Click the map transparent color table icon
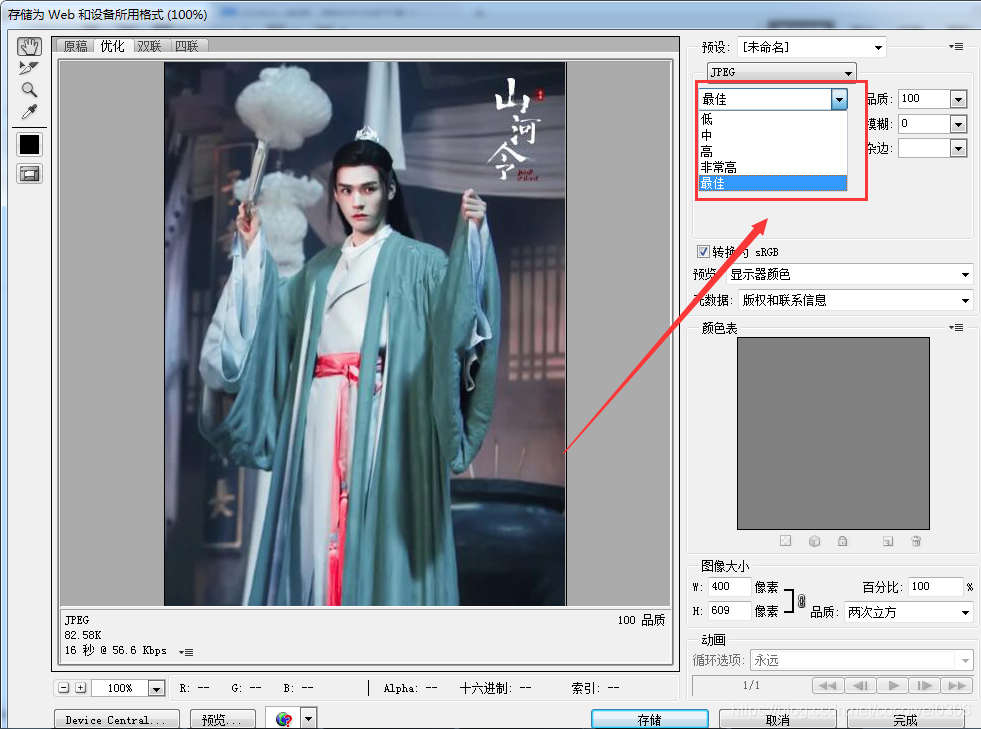 (x=786, y=541)
